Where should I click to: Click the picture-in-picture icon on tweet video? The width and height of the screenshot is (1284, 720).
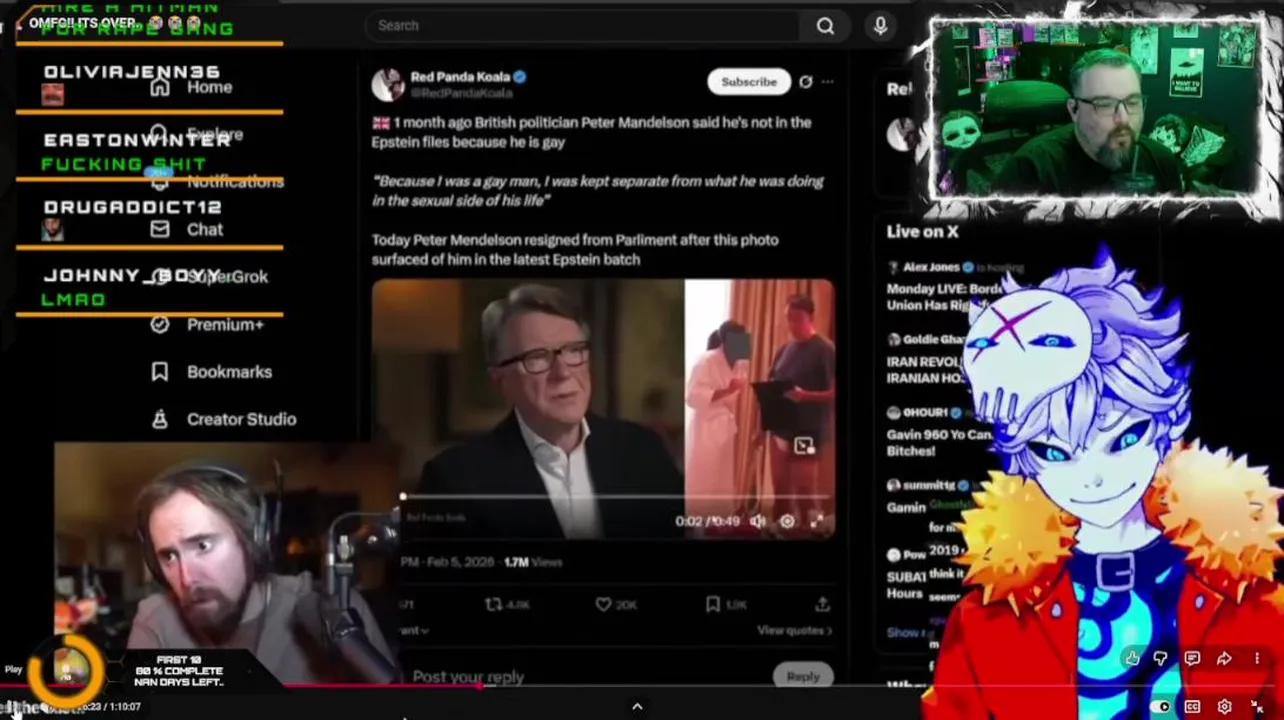pos(804,446)
